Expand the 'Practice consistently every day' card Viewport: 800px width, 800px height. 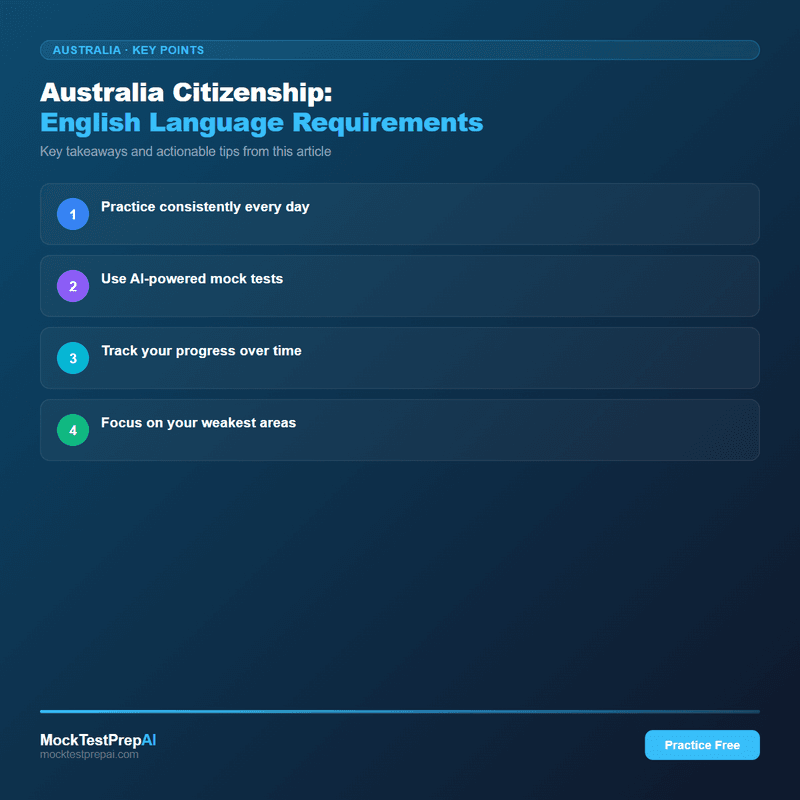(400, 214)
